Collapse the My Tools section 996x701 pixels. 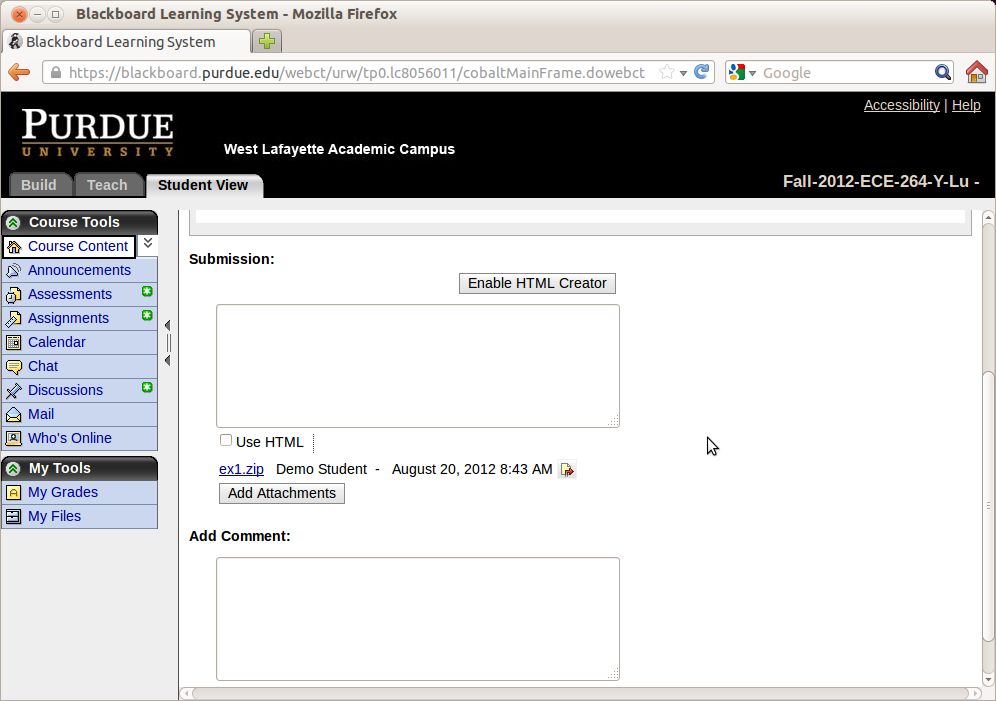coord(13,468)
